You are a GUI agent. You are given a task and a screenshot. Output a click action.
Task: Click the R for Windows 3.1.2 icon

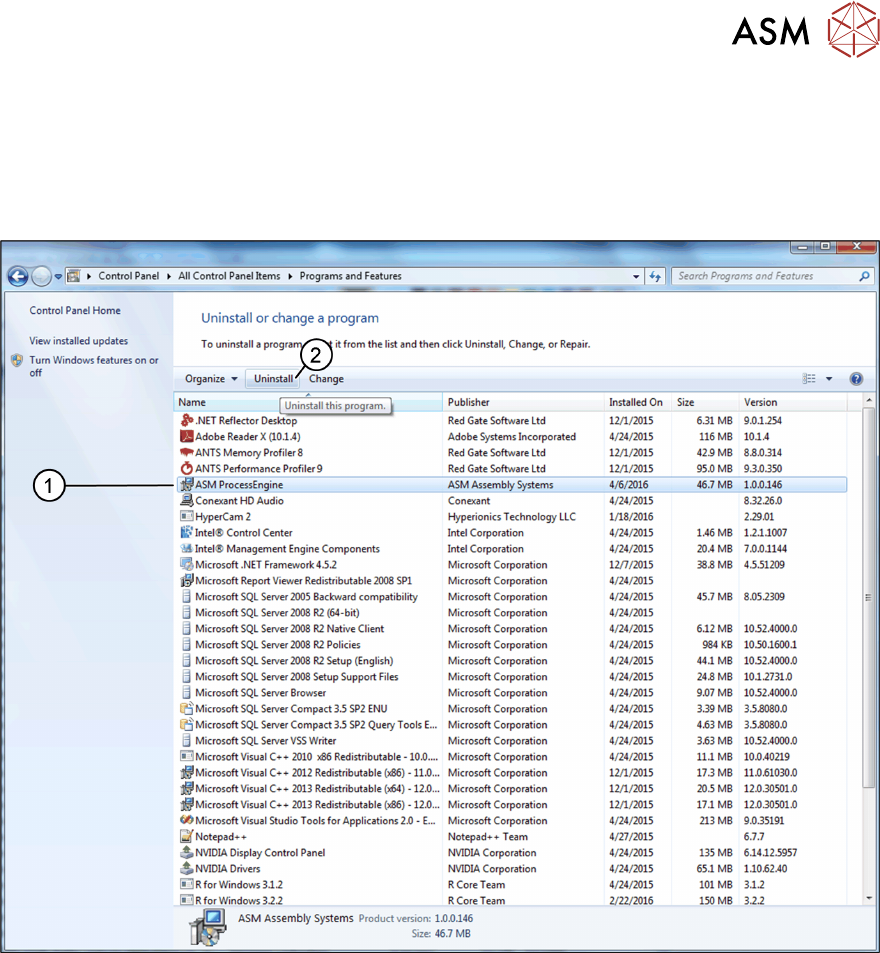click(x=187, y=884)
